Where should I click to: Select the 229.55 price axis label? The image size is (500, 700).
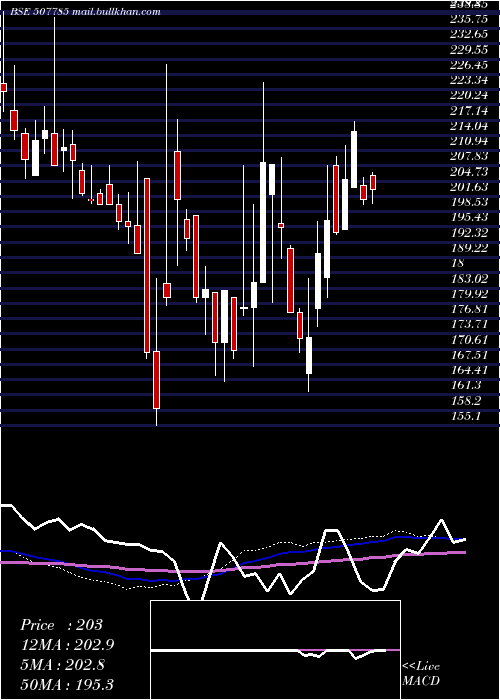467,50
